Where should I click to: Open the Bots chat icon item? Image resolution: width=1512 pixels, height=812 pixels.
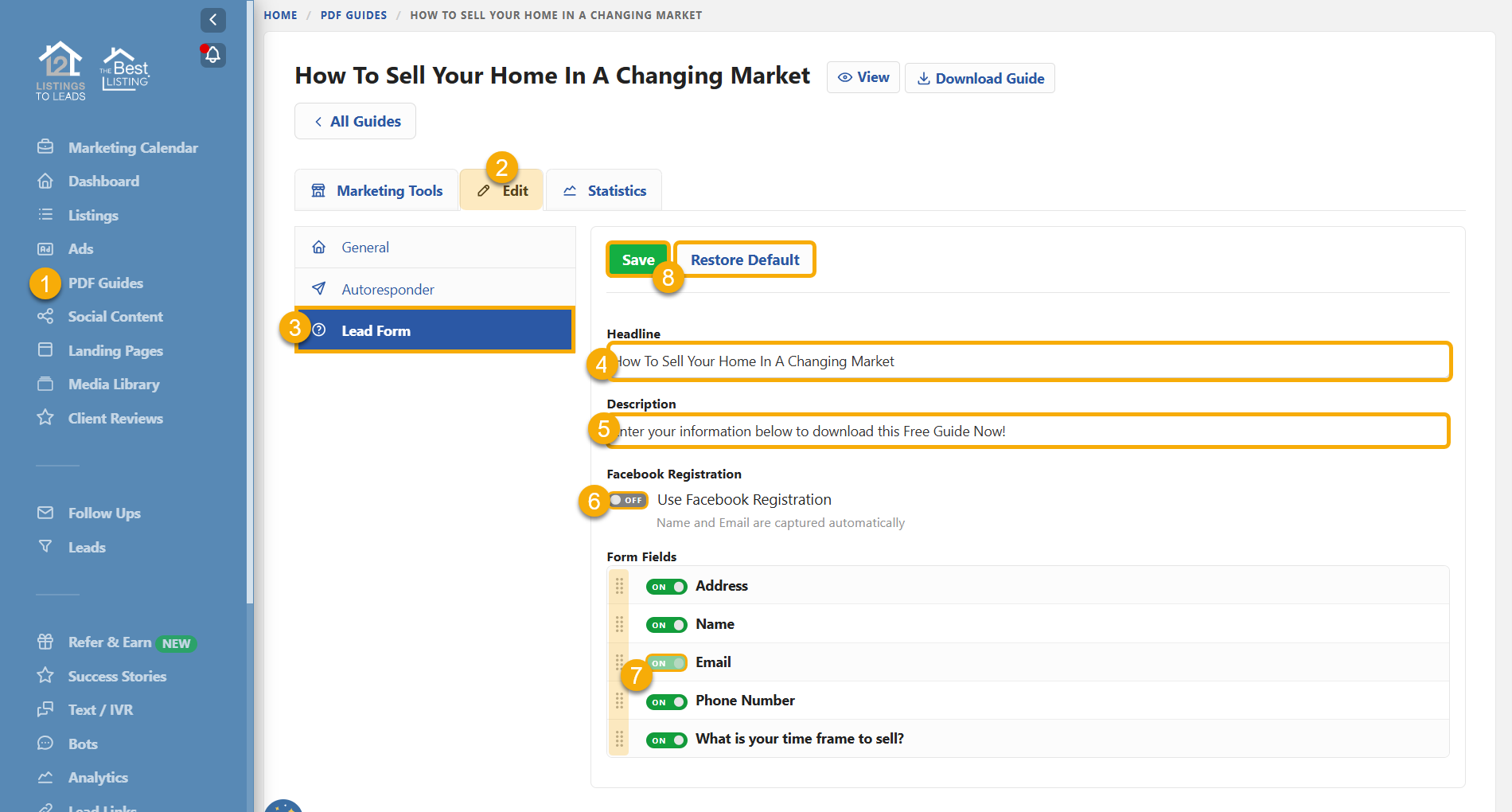pyautogui.click(x=46, y=744)
